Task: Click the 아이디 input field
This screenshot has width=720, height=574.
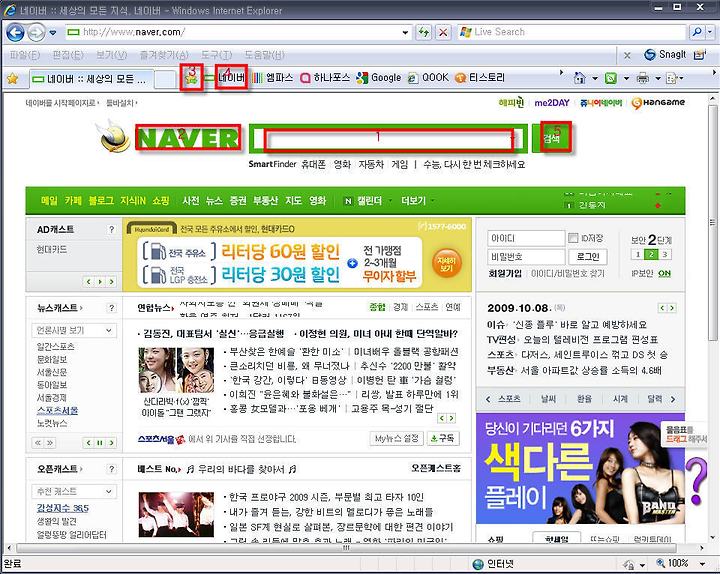Action: tap(526, 238)
